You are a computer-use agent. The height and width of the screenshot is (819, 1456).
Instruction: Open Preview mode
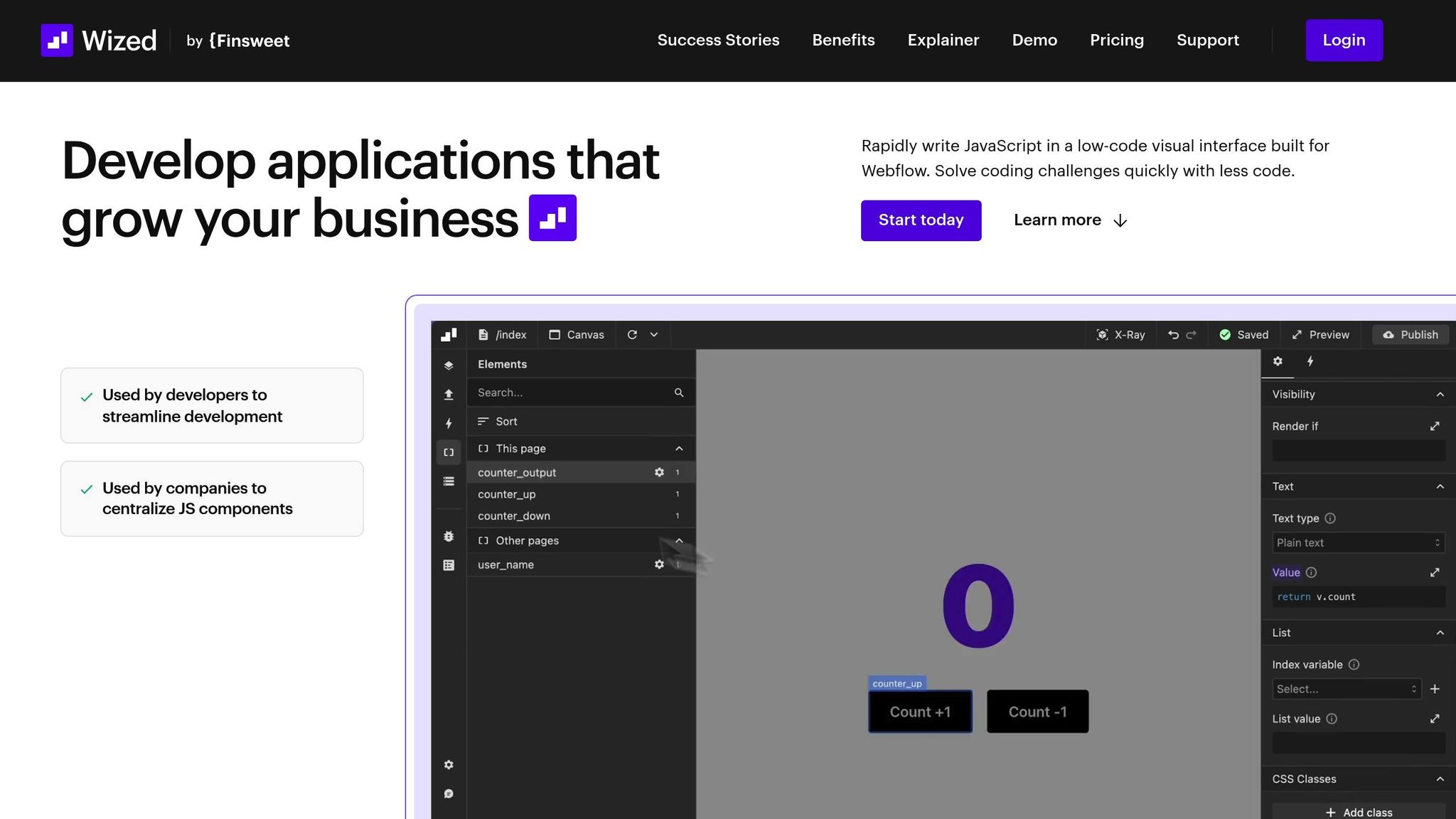click(1320, 335)
